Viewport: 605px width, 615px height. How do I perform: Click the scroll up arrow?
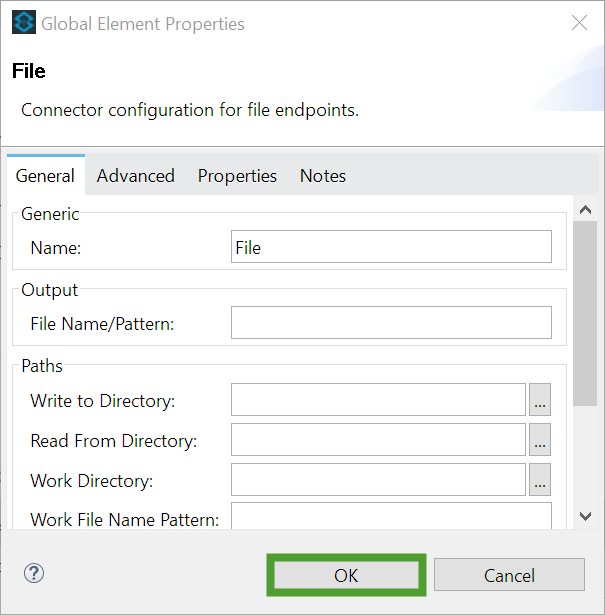(585, 210)
